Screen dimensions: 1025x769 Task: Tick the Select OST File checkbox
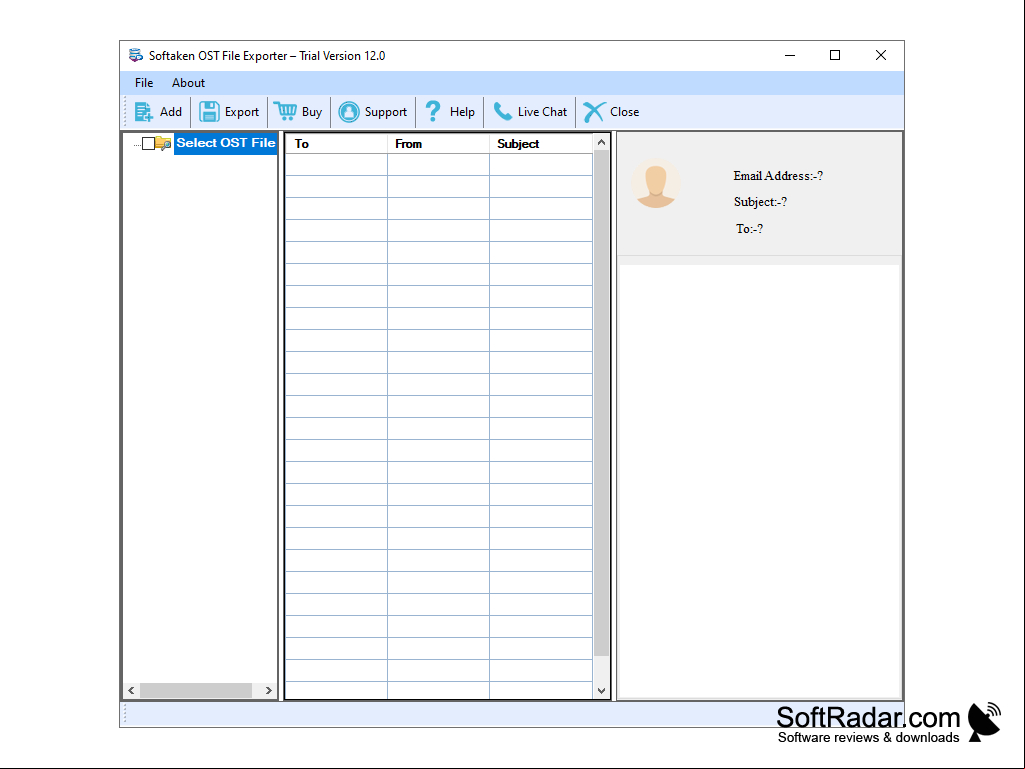(148, 143)
